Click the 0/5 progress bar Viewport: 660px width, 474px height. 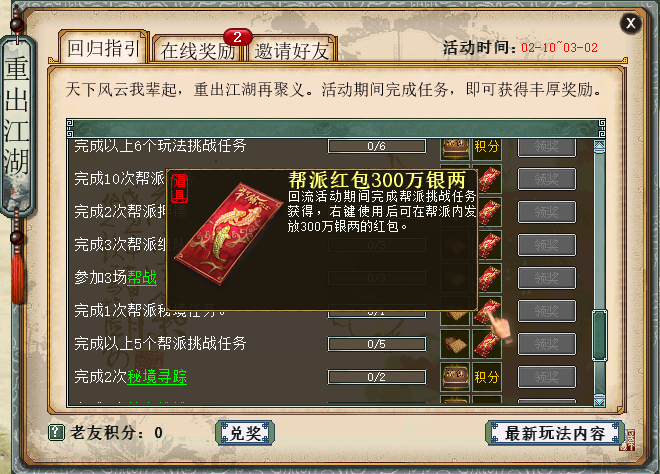point(377,344)
